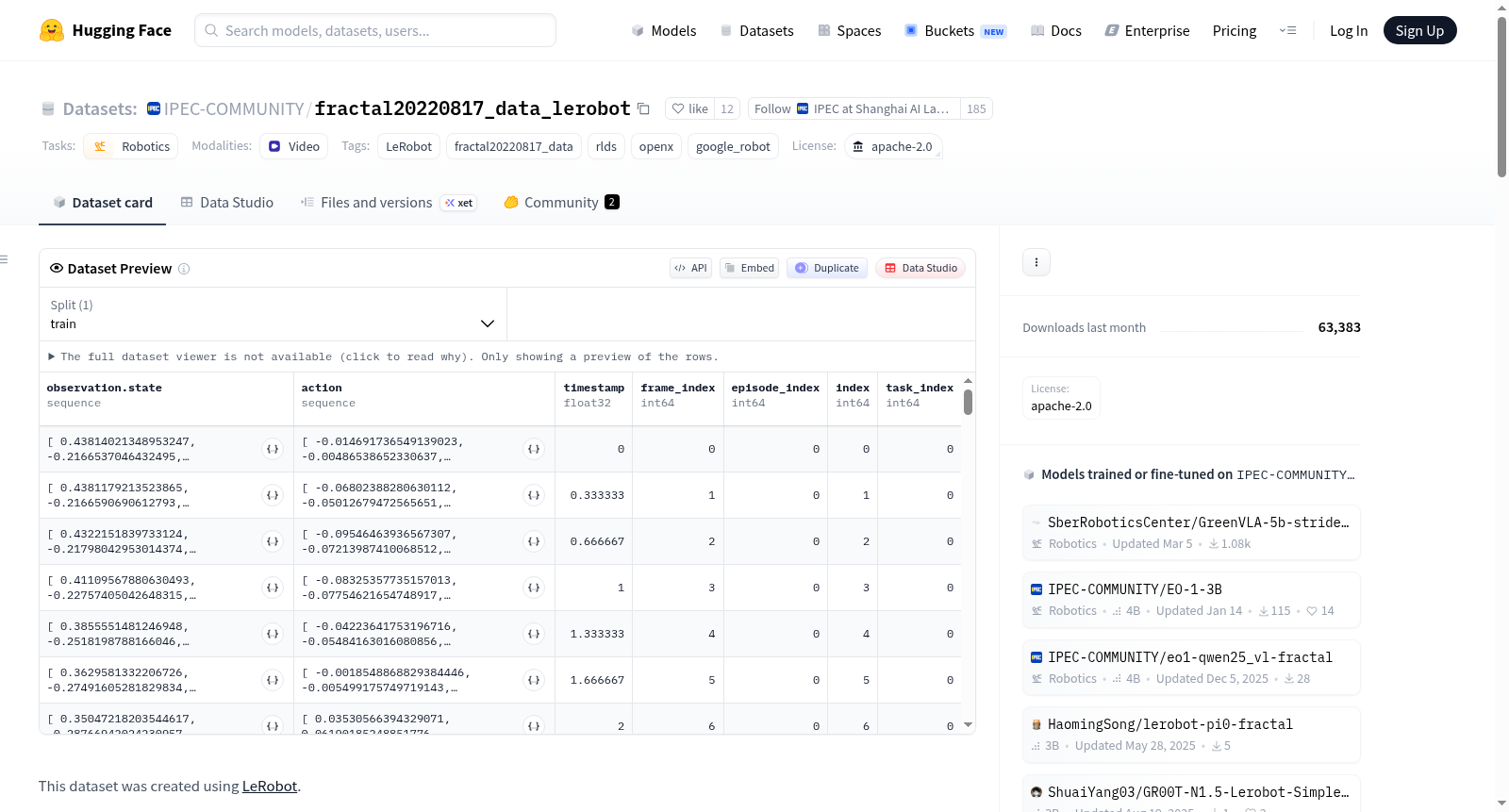Screen dimensions: 1509x812
Task: Click the openx tag
Action: point(656,146)
